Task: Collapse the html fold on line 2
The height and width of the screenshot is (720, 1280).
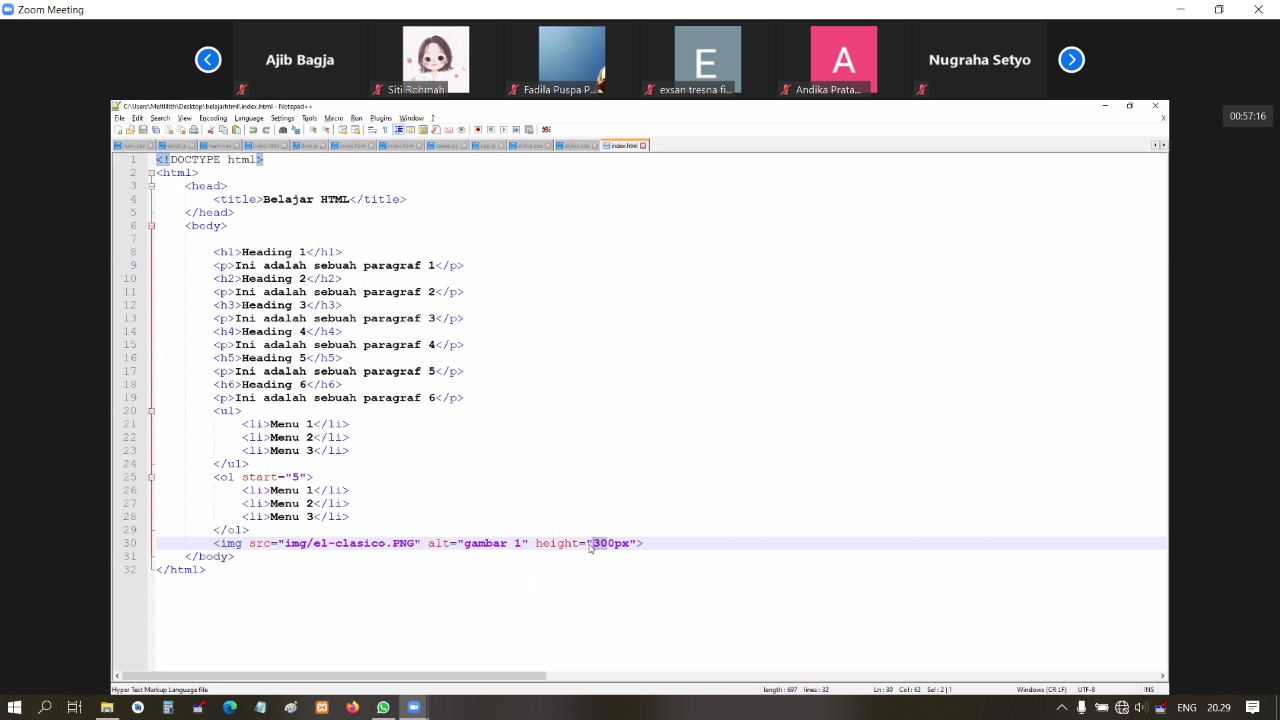Action: pos(152,173)
